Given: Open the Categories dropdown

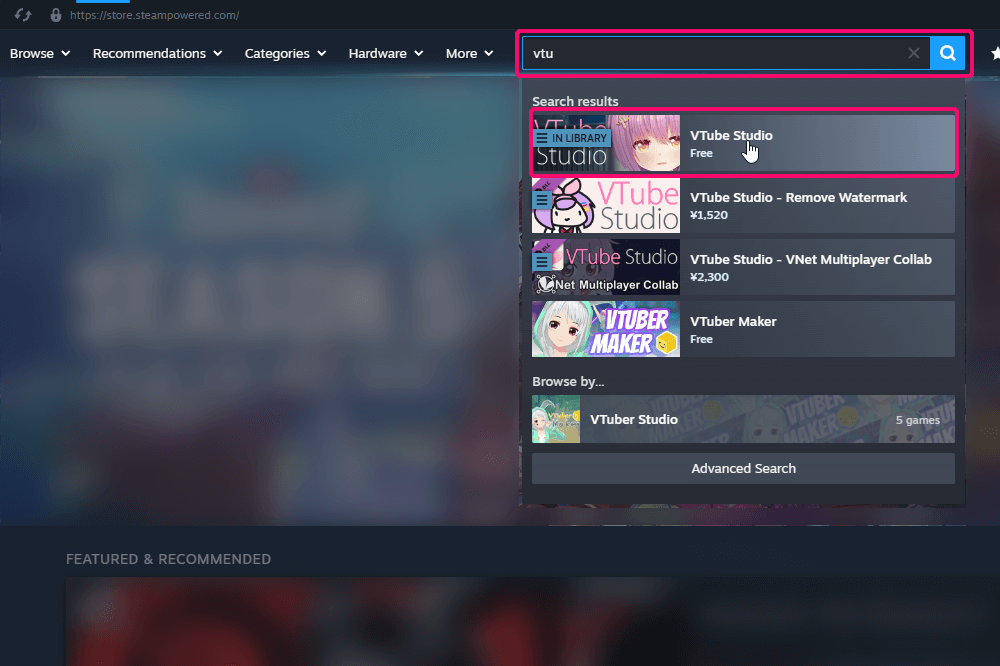Looking at the screenshot, I should (285, 53).
